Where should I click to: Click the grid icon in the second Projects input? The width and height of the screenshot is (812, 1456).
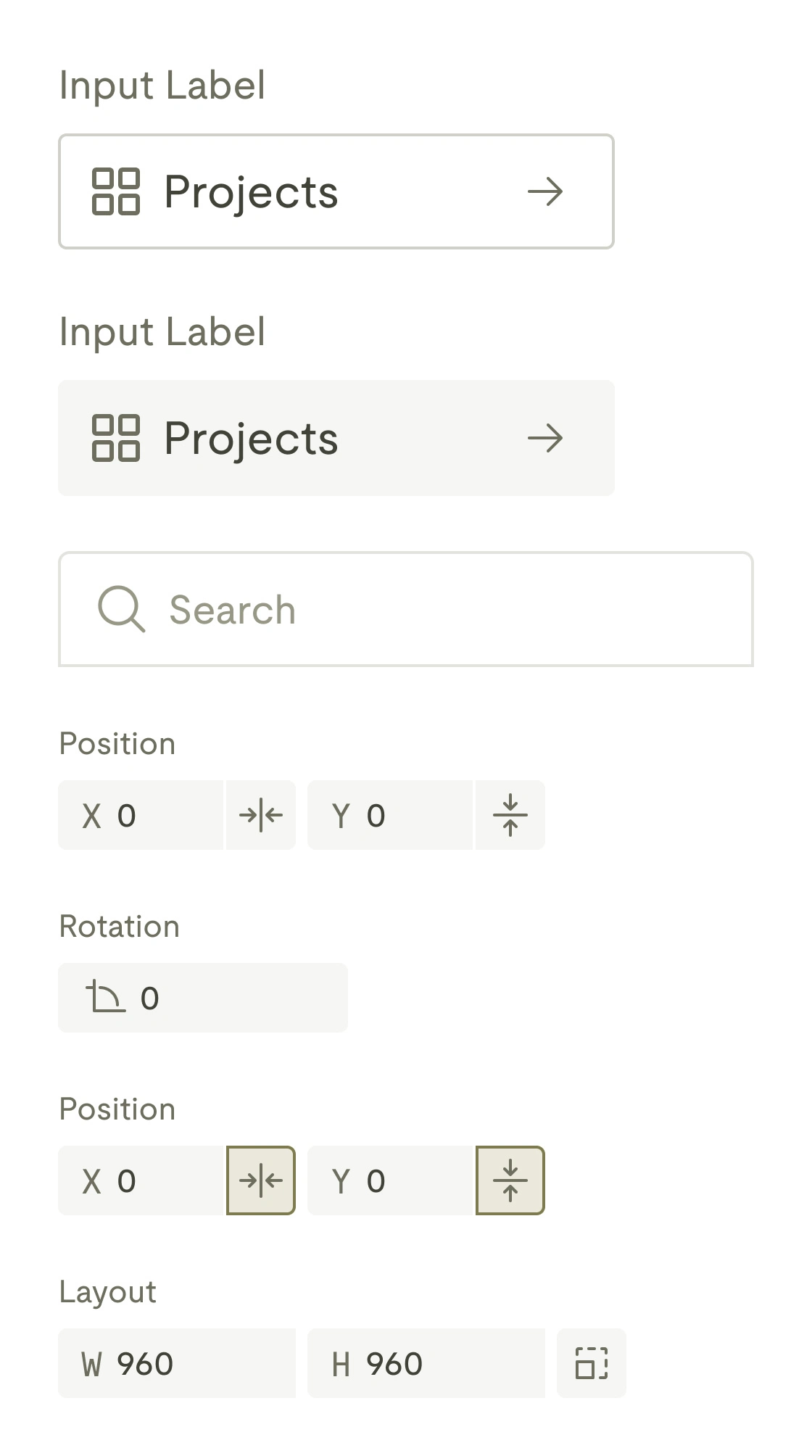point(116,437)
